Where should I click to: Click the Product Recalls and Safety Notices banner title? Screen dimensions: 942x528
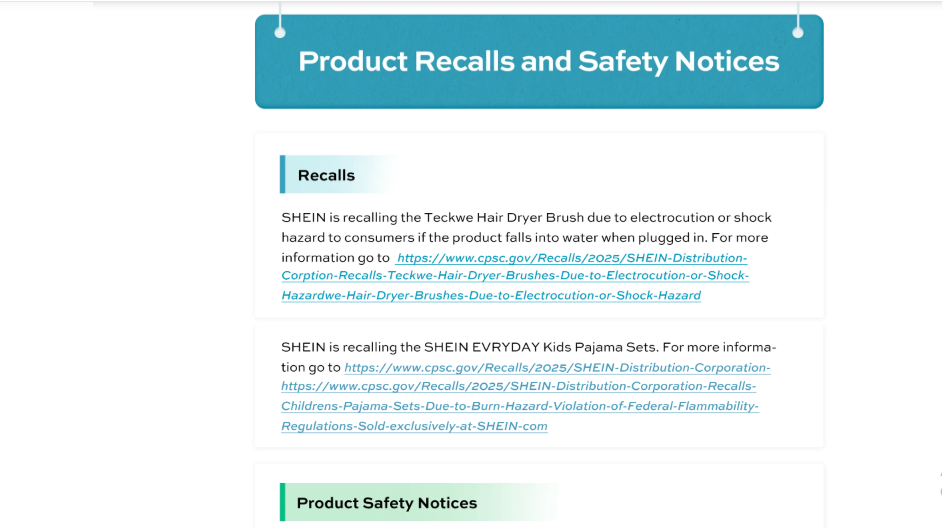539,61
